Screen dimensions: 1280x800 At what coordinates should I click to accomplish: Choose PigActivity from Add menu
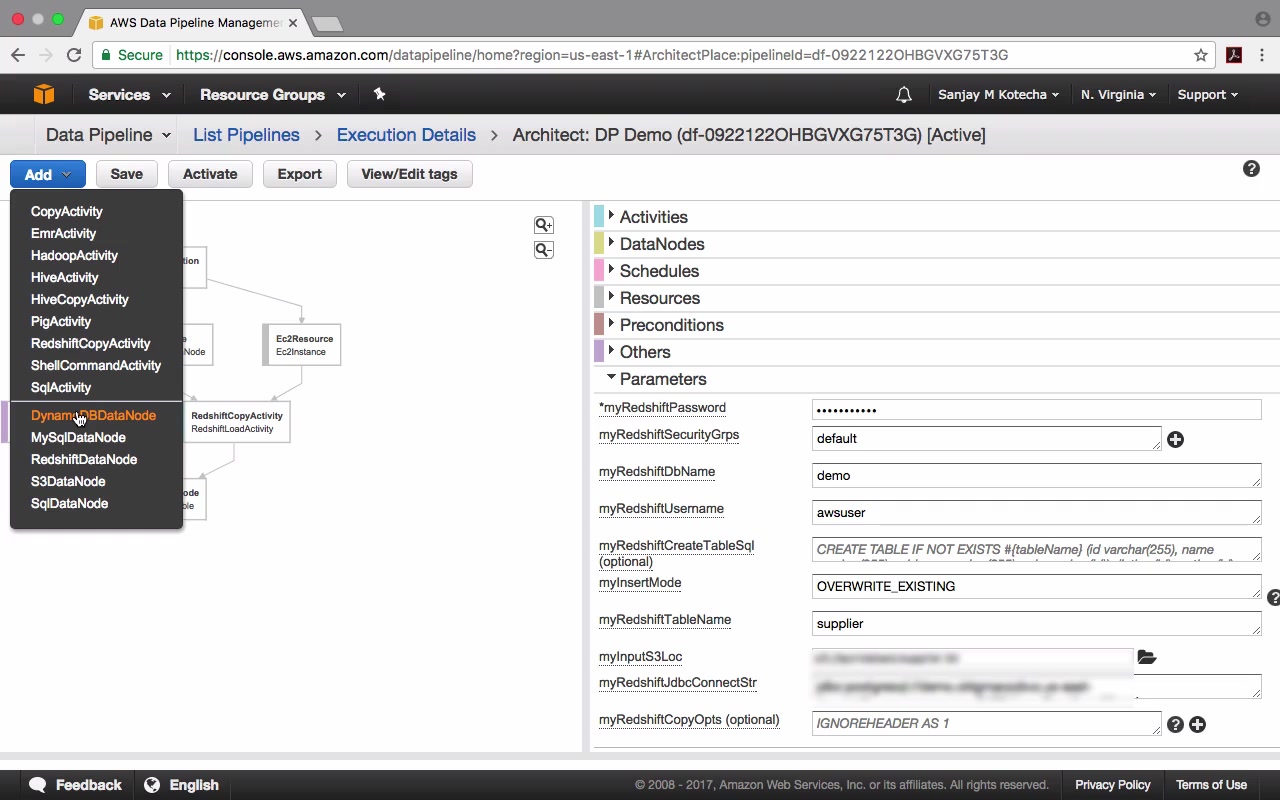60,321
